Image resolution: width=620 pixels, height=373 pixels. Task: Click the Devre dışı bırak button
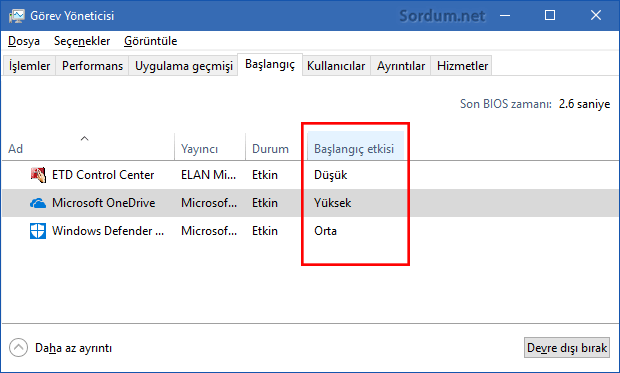(567, 348)
